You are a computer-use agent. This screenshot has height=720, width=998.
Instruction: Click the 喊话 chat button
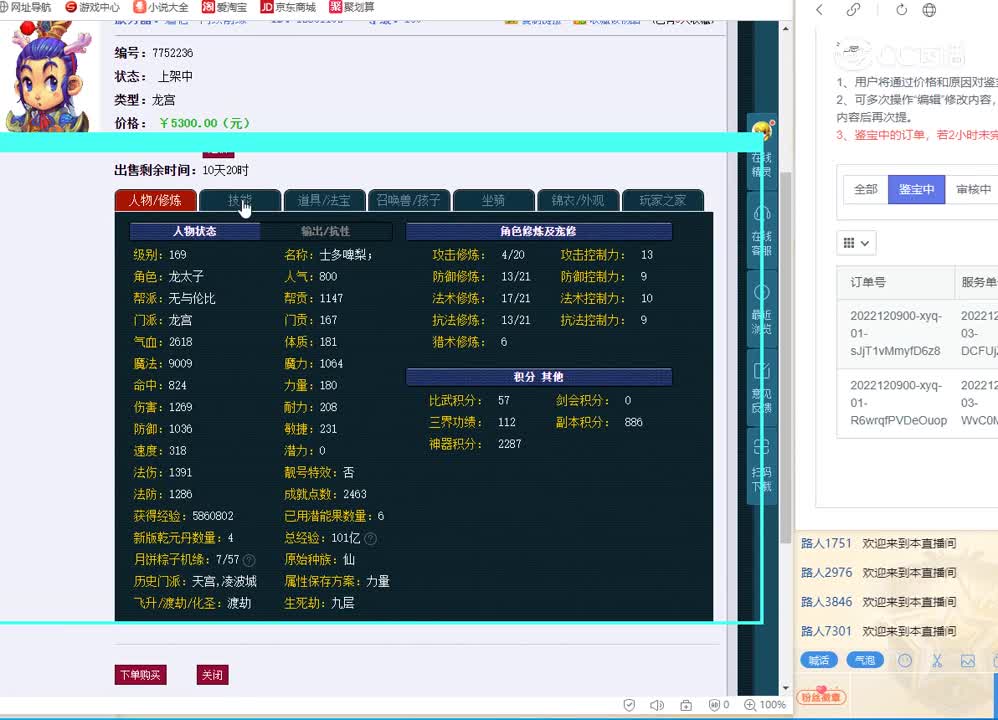pos(819,660)
